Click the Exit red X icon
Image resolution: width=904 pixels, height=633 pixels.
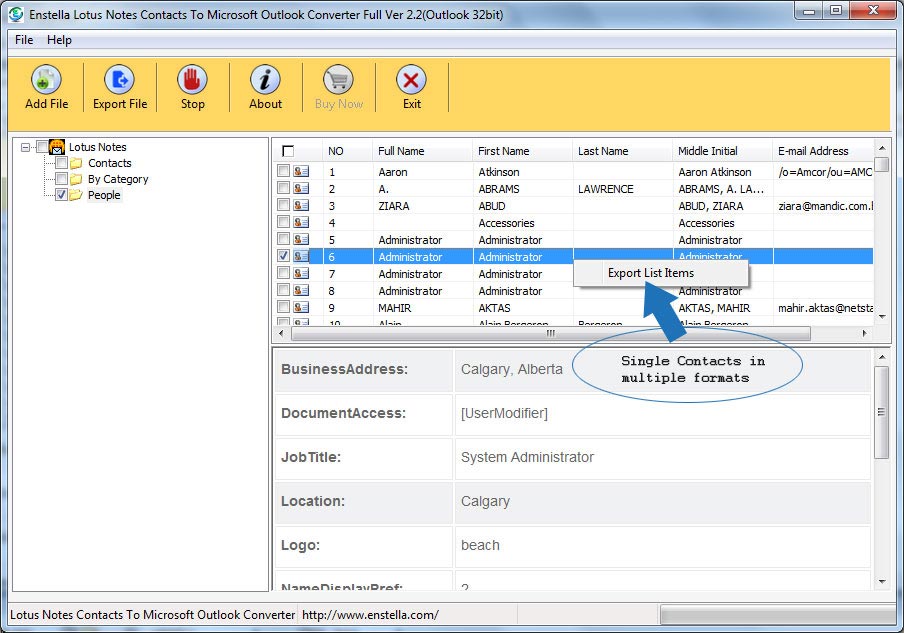point(411,80)
